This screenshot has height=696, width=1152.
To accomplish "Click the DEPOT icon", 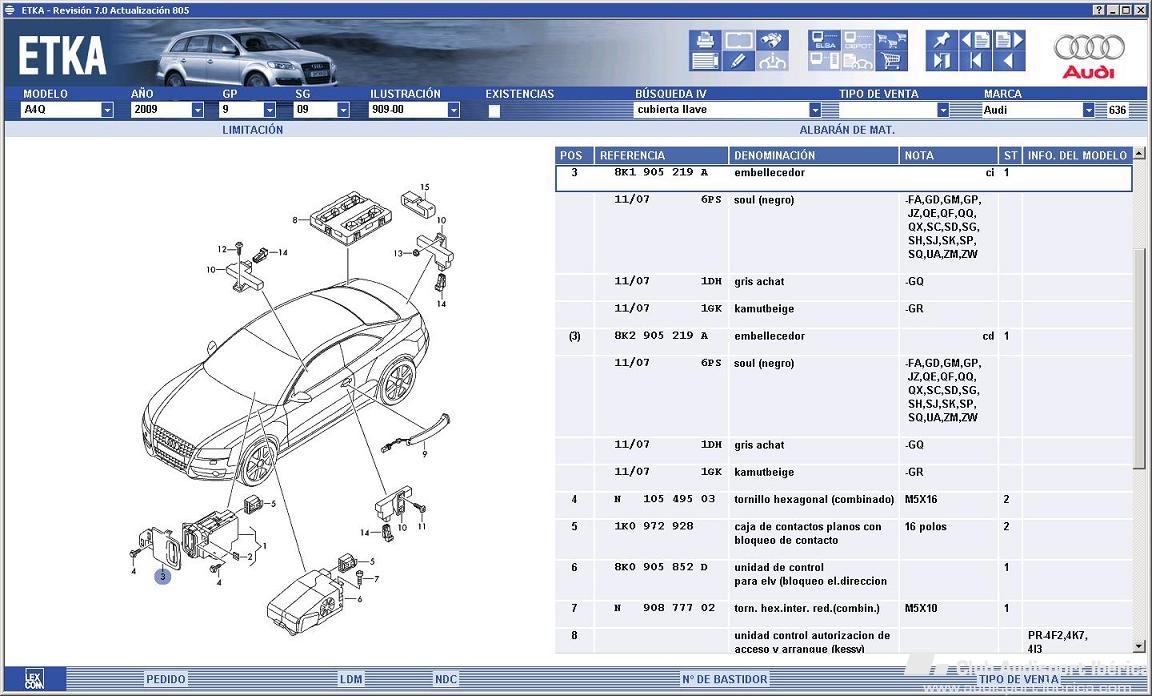I will point(857,40).
